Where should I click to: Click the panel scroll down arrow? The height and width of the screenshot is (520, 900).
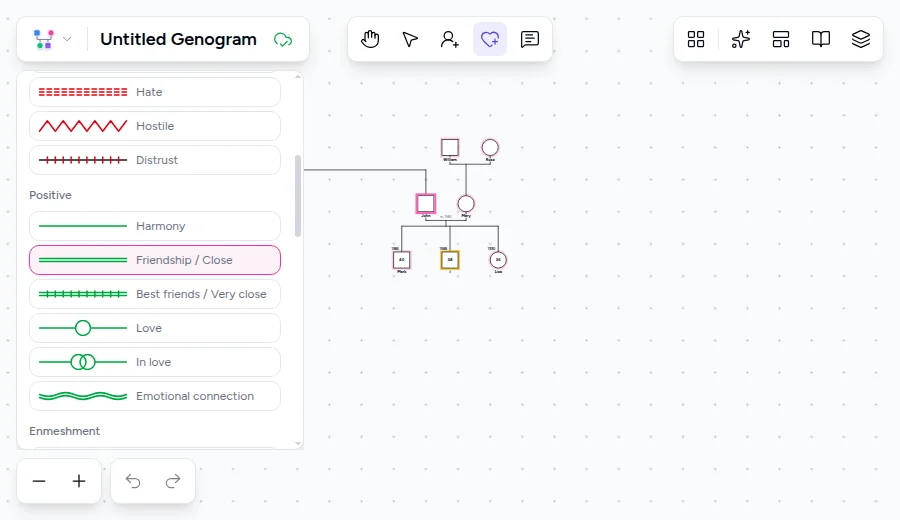pos(298,443)
